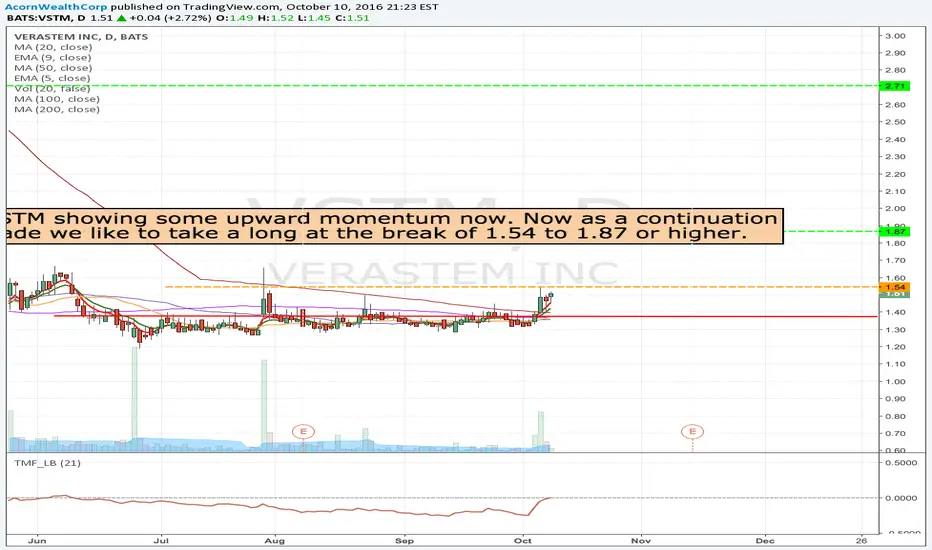Click the Jul label on time axis
This screenshot has height=550, width=932.
point(161,540)
